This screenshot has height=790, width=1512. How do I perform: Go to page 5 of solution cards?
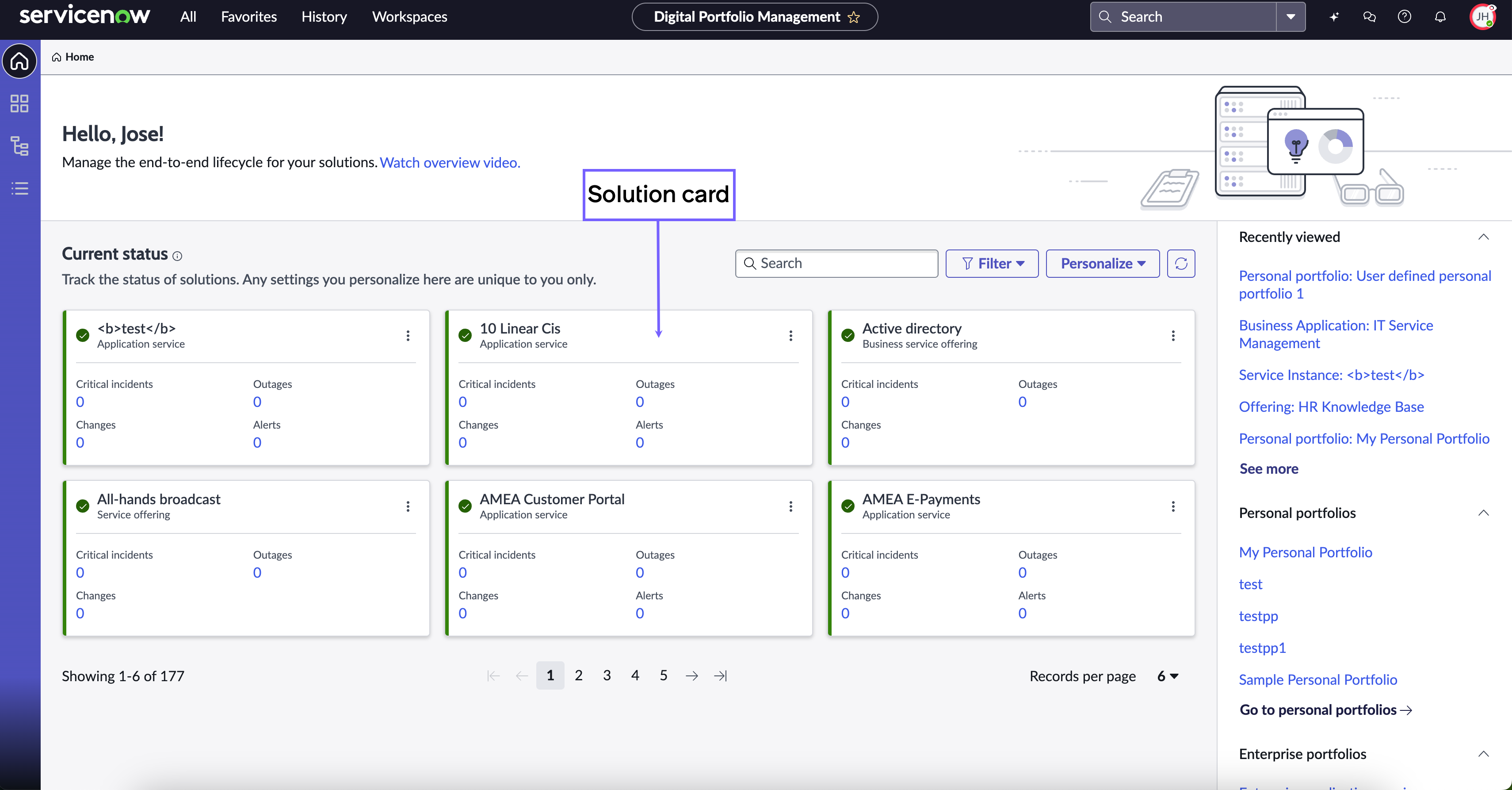pyautogui.click(x=663, y=675)
